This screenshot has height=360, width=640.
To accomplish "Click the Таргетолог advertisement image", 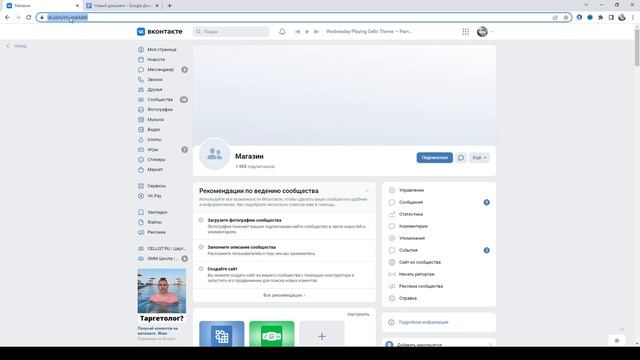I will point(162,291).
